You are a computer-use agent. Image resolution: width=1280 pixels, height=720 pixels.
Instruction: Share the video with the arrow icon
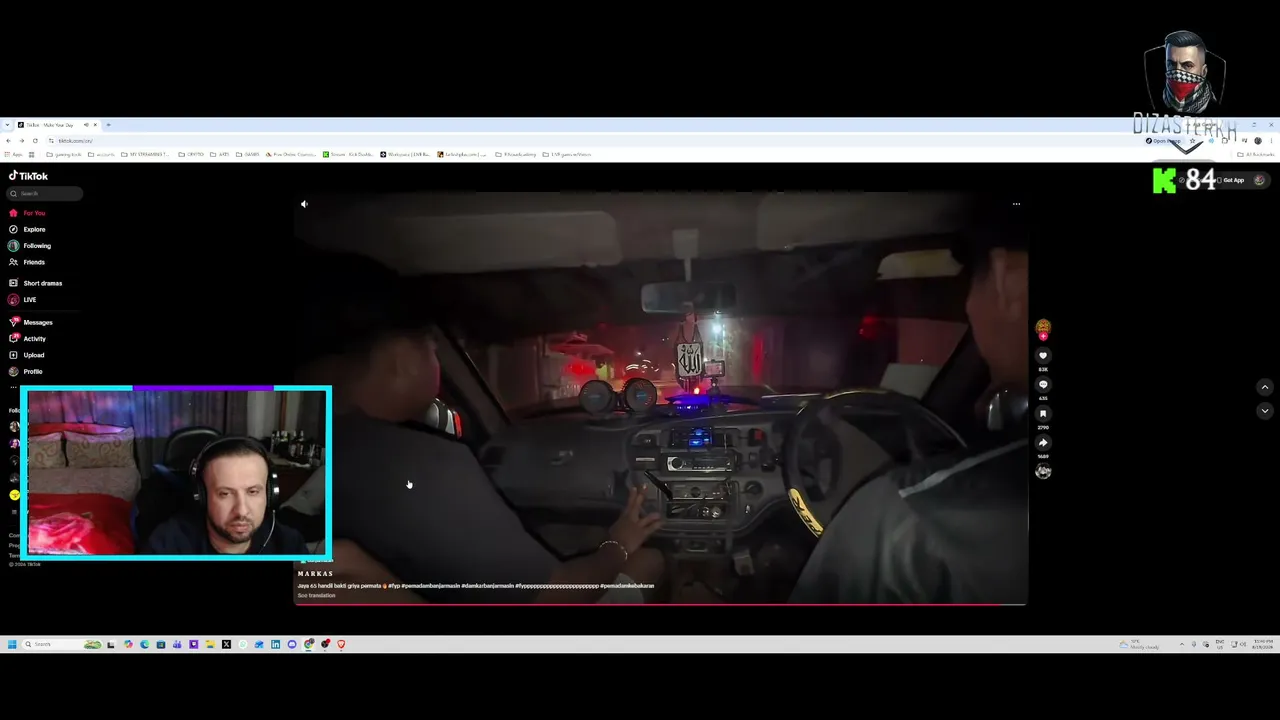pyautogui.click(x=1043, y=443)
